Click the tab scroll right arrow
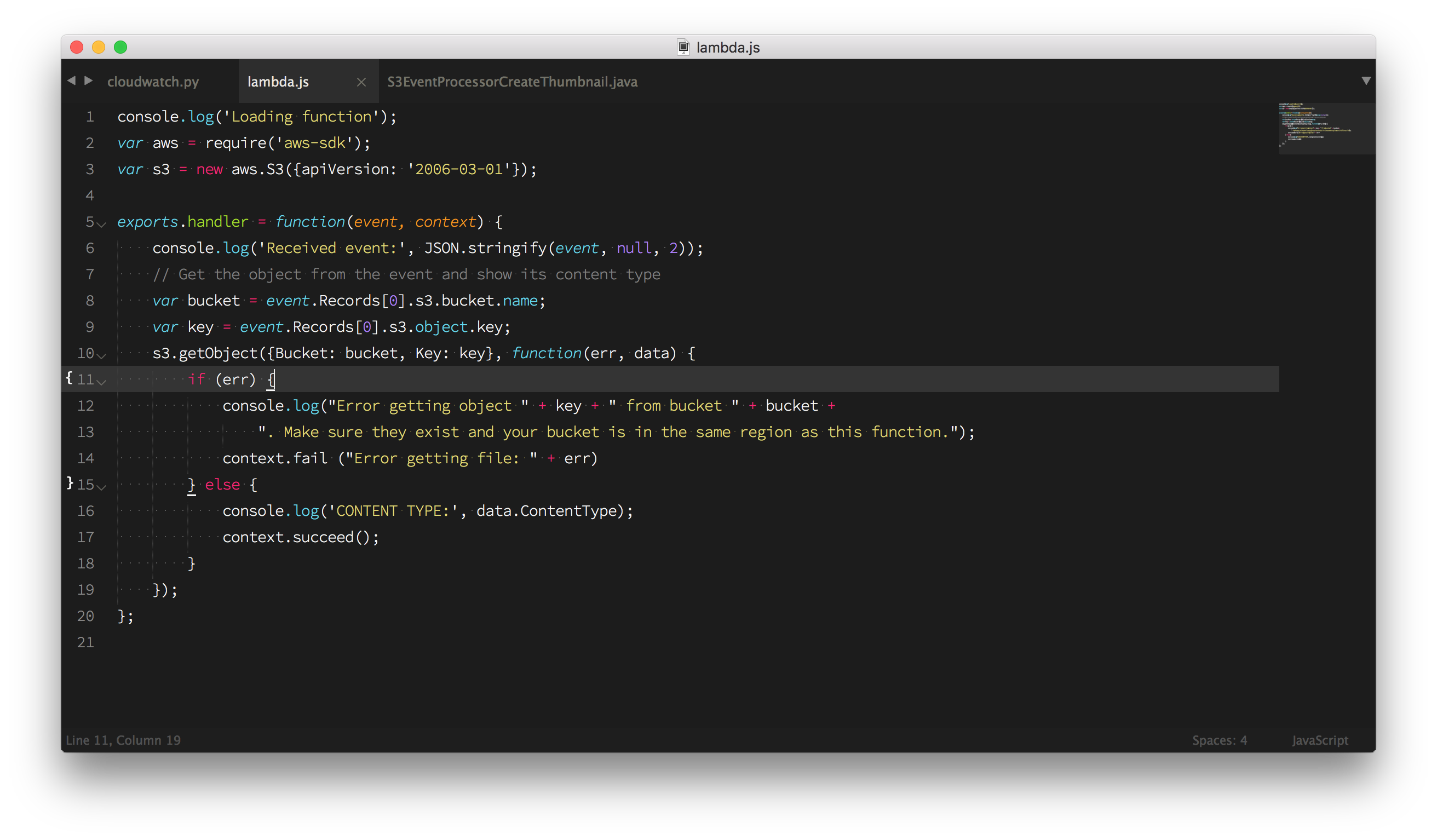 [x=88, y=81]
